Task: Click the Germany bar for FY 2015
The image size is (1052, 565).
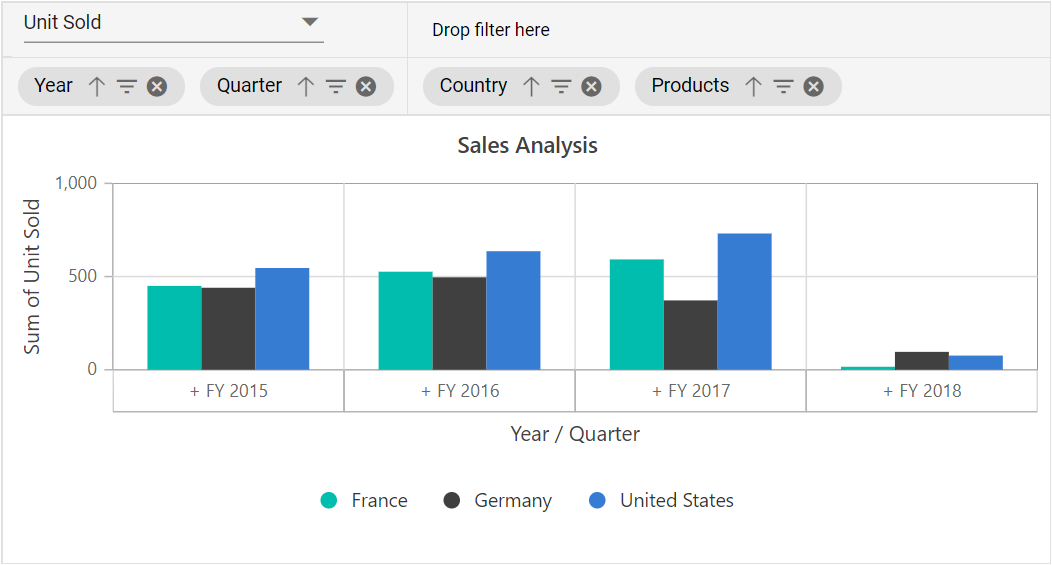Action: [x=228, y=329]
